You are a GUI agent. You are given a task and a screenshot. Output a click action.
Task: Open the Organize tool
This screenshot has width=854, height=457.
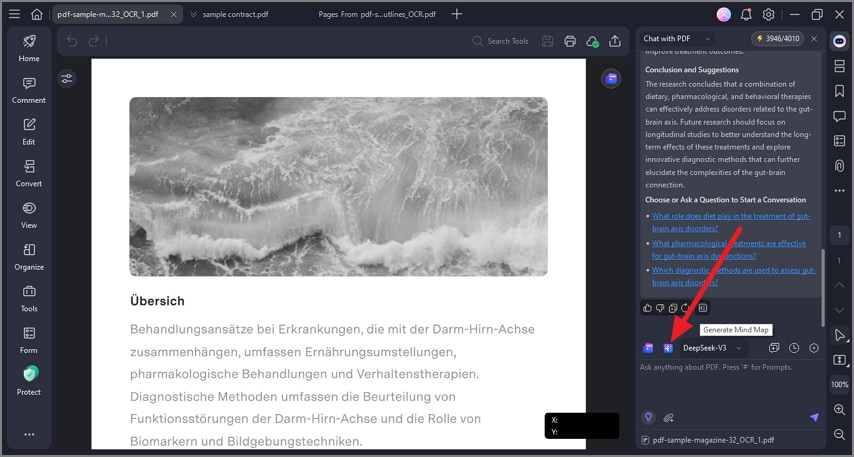tap(29, 257)
